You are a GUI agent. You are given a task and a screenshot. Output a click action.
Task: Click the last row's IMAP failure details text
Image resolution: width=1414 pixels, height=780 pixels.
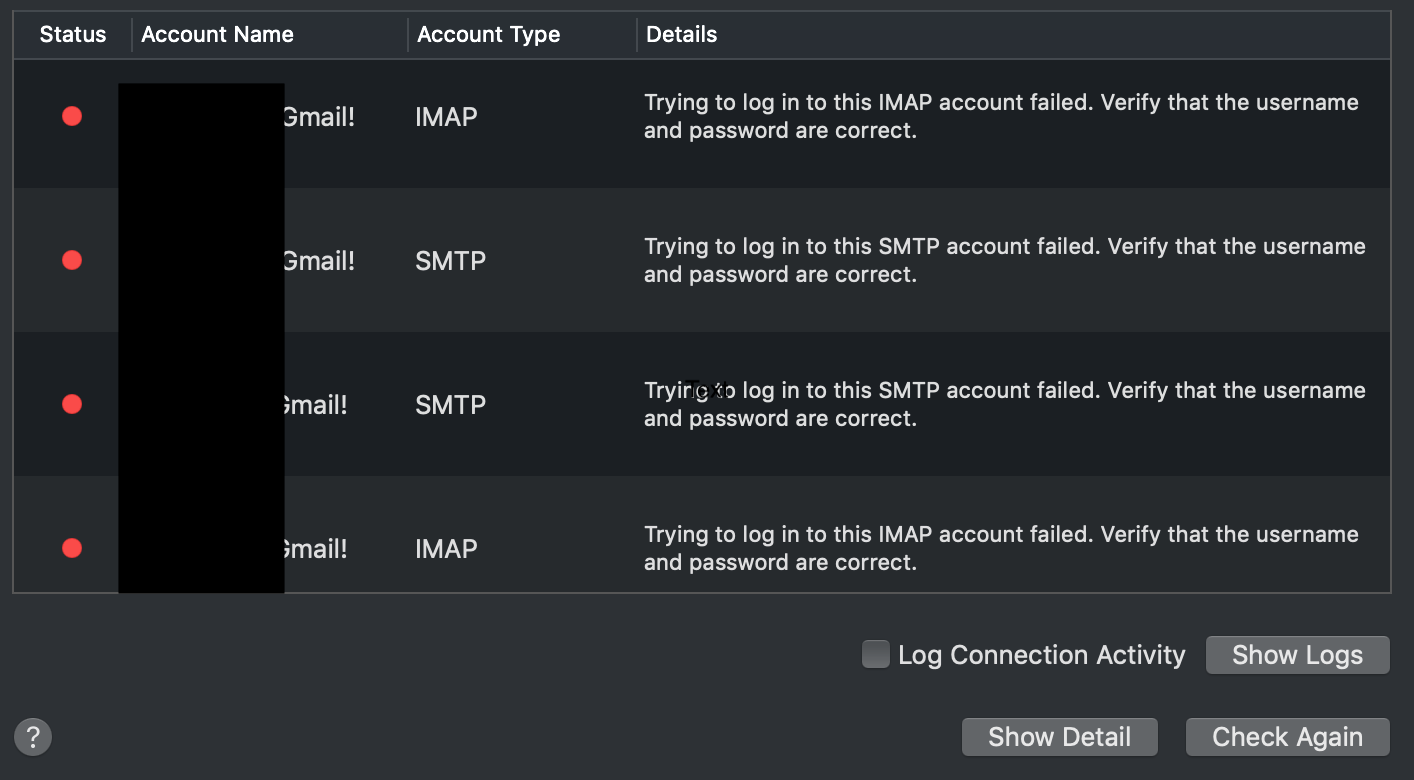coord(1001,549)
